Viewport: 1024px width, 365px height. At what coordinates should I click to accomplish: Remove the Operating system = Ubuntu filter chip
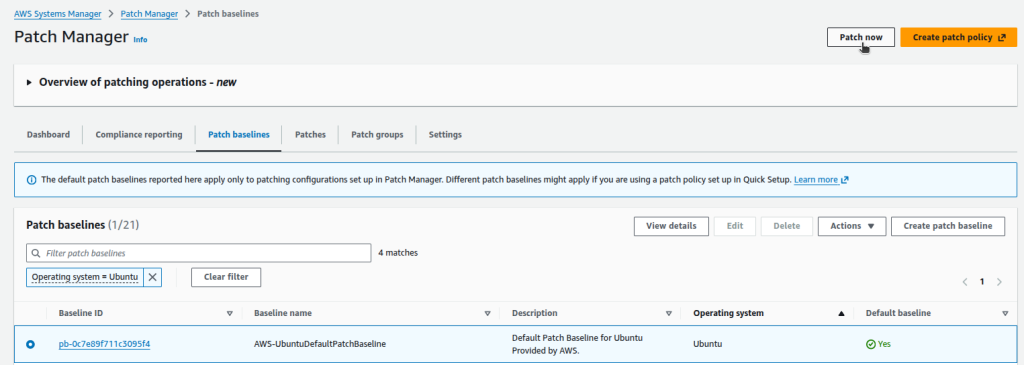pyautogui.click(x=152, y=278)
